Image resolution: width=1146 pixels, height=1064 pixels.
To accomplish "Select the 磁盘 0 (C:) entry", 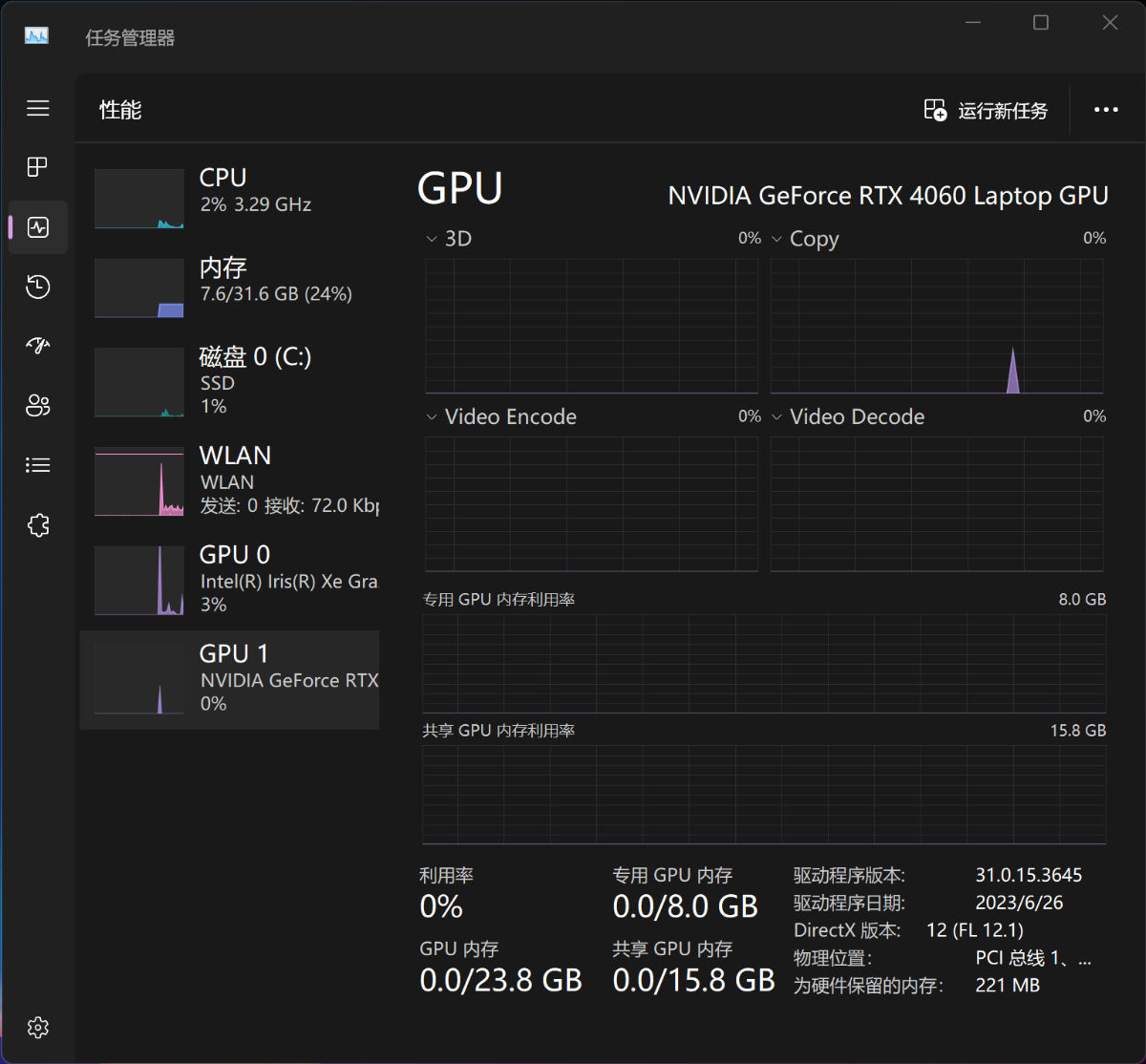I will (230, 381).
